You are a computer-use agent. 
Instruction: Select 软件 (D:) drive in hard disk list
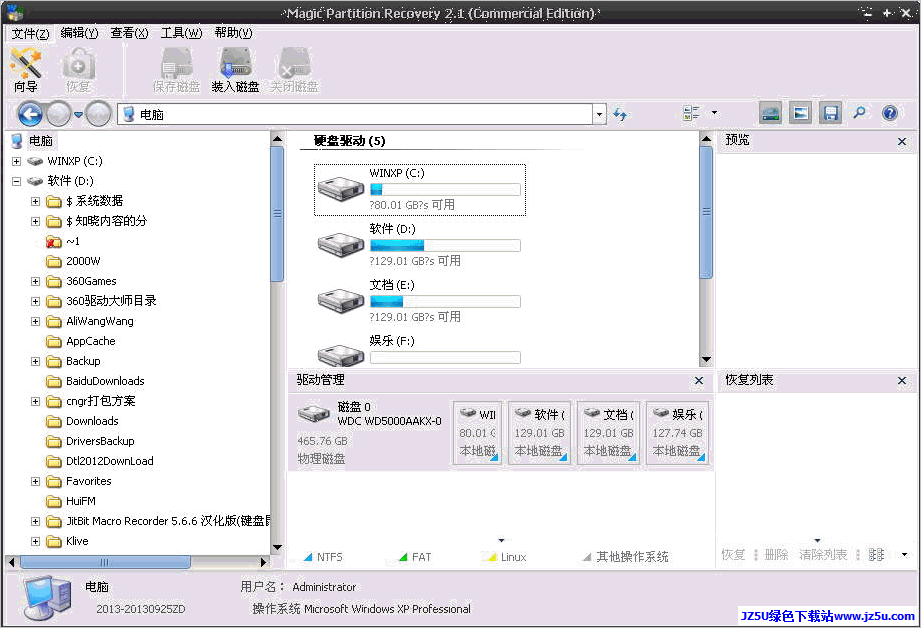419,245
